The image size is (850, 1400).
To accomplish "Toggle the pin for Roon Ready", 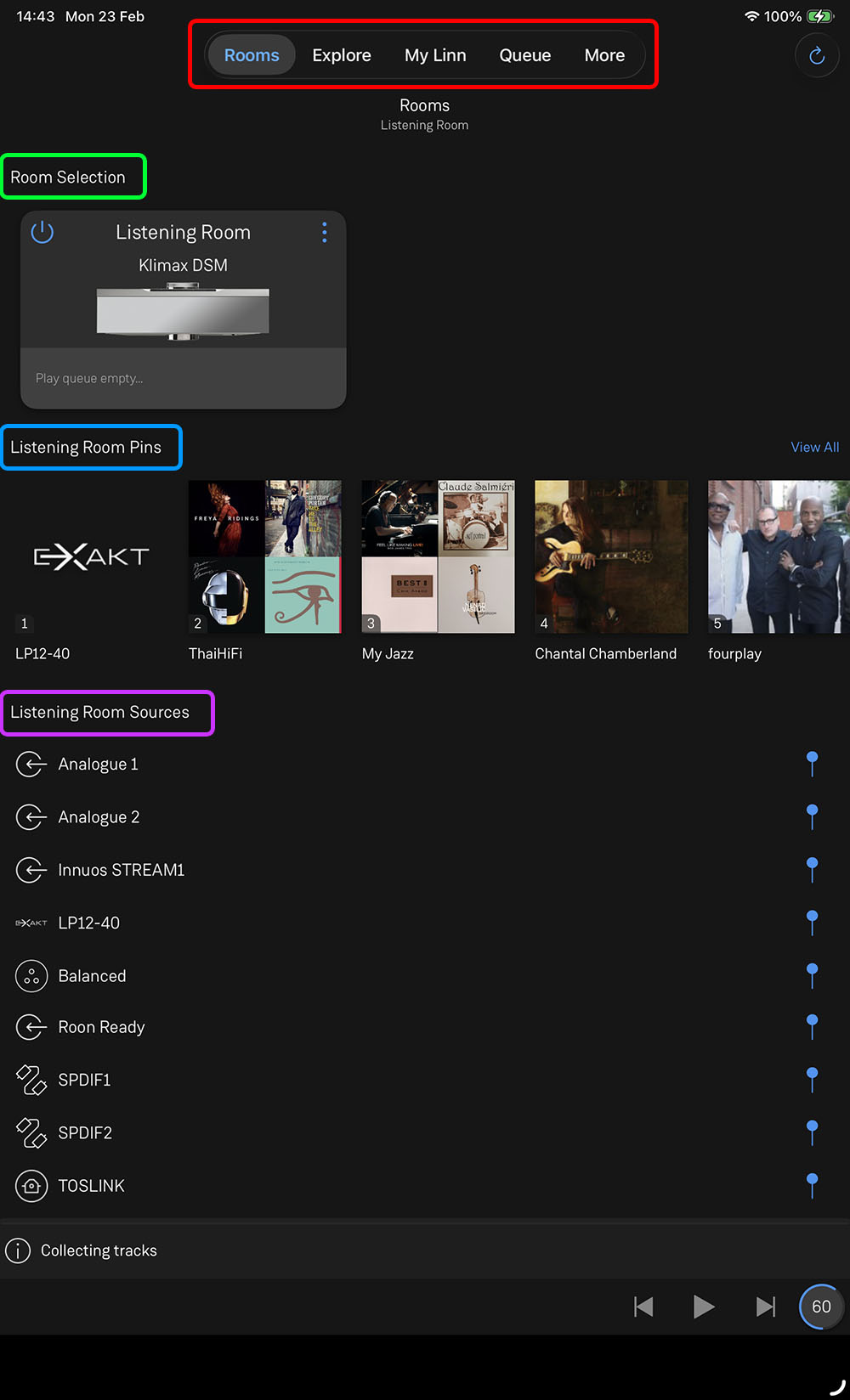I will [x=812, y=1026].
